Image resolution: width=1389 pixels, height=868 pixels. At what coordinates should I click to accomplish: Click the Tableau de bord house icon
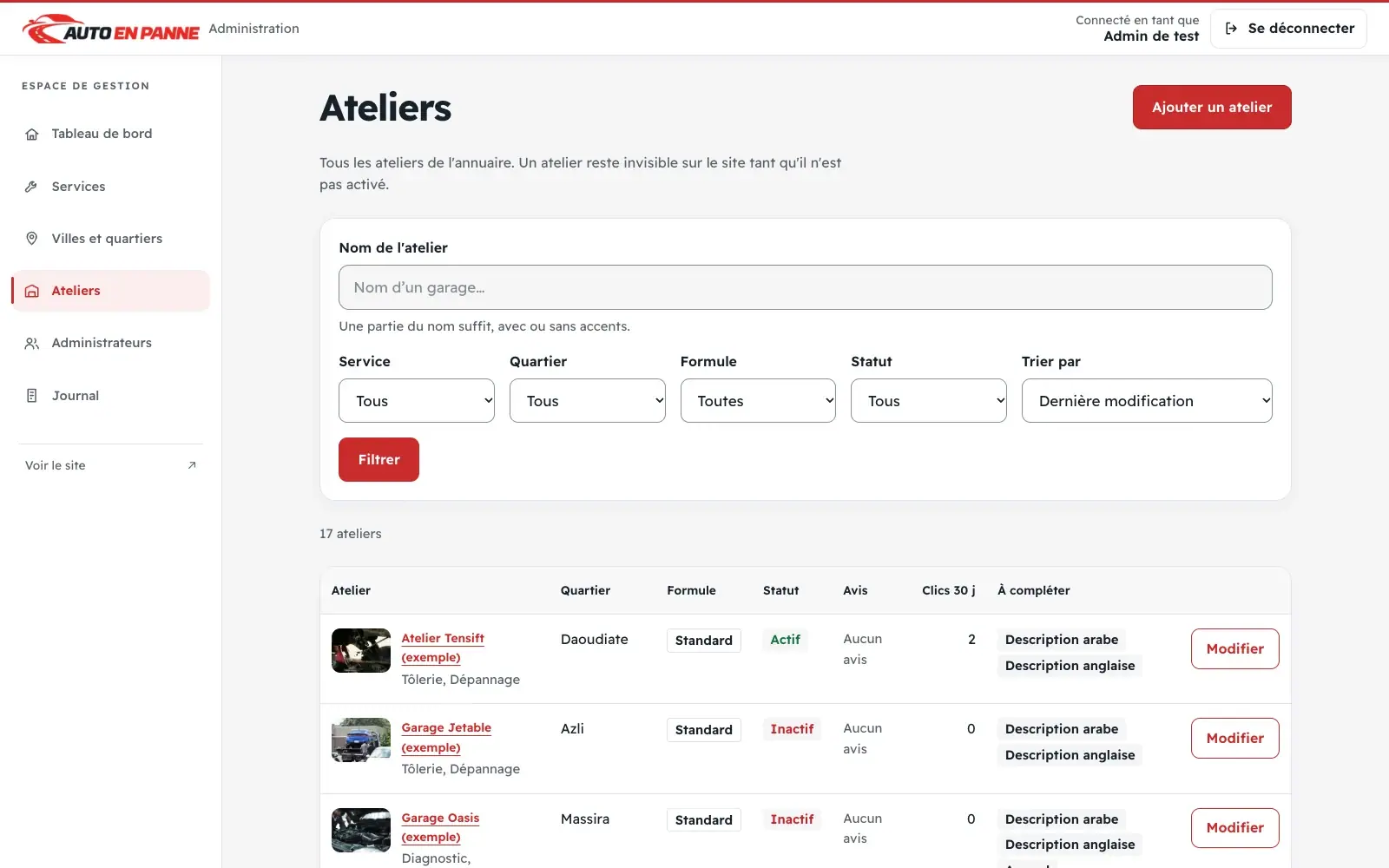point(32,134)
